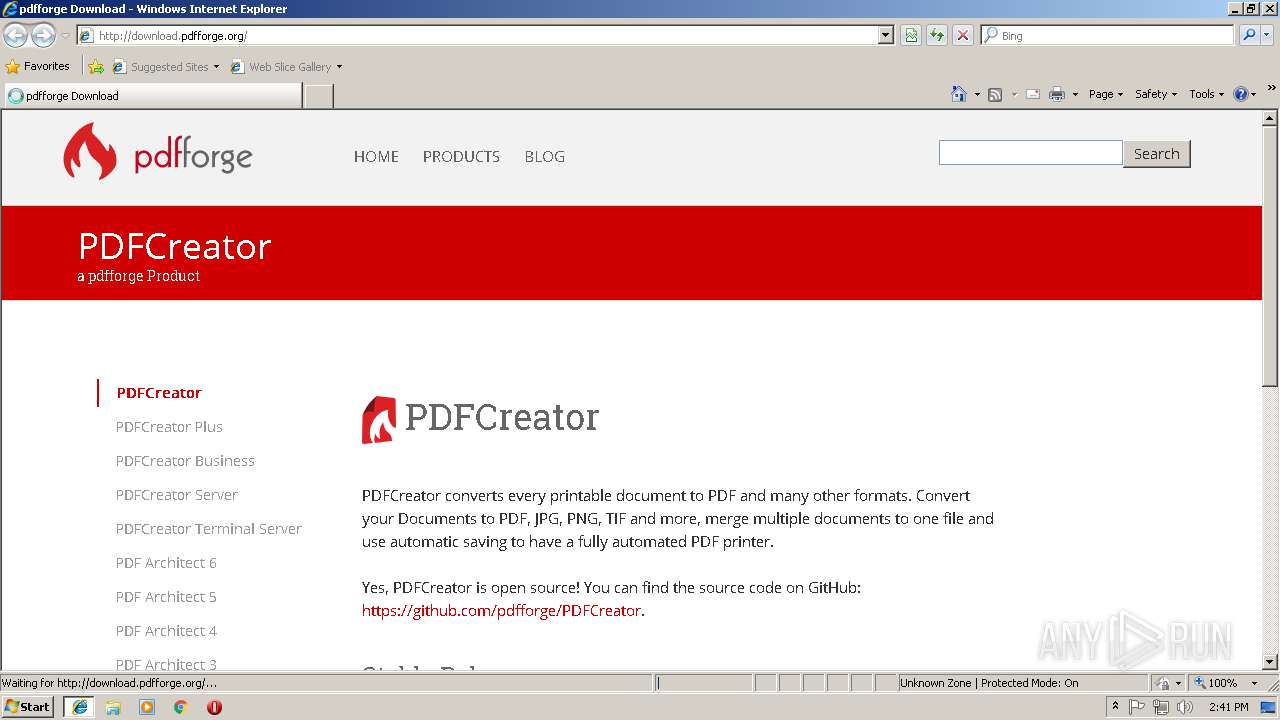Select PDFCreator in the sidebar
This screenshot has width=1280, height=720.
(x=159, y=393)
